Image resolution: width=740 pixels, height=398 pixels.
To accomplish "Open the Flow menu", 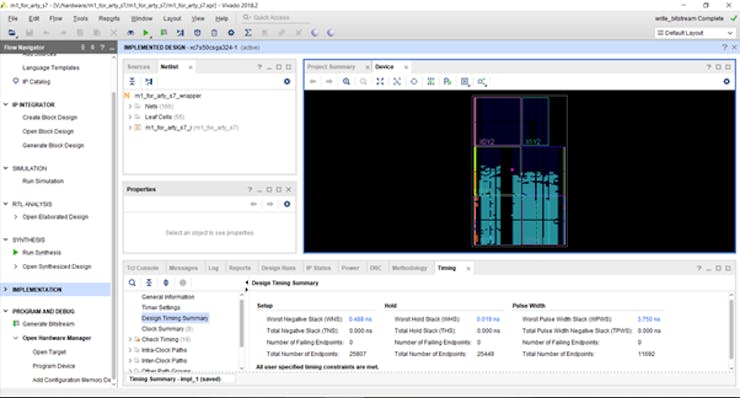I will 56,18.
